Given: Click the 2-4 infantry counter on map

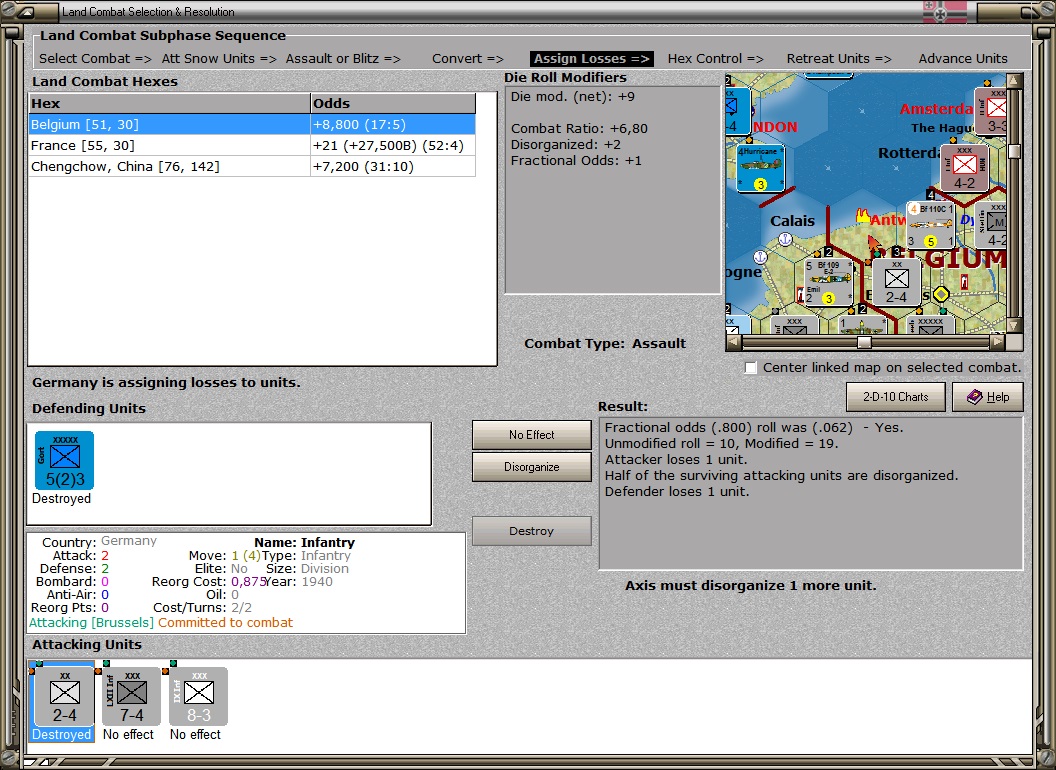Looking at the screenshot, I should [x=896, y=282].
